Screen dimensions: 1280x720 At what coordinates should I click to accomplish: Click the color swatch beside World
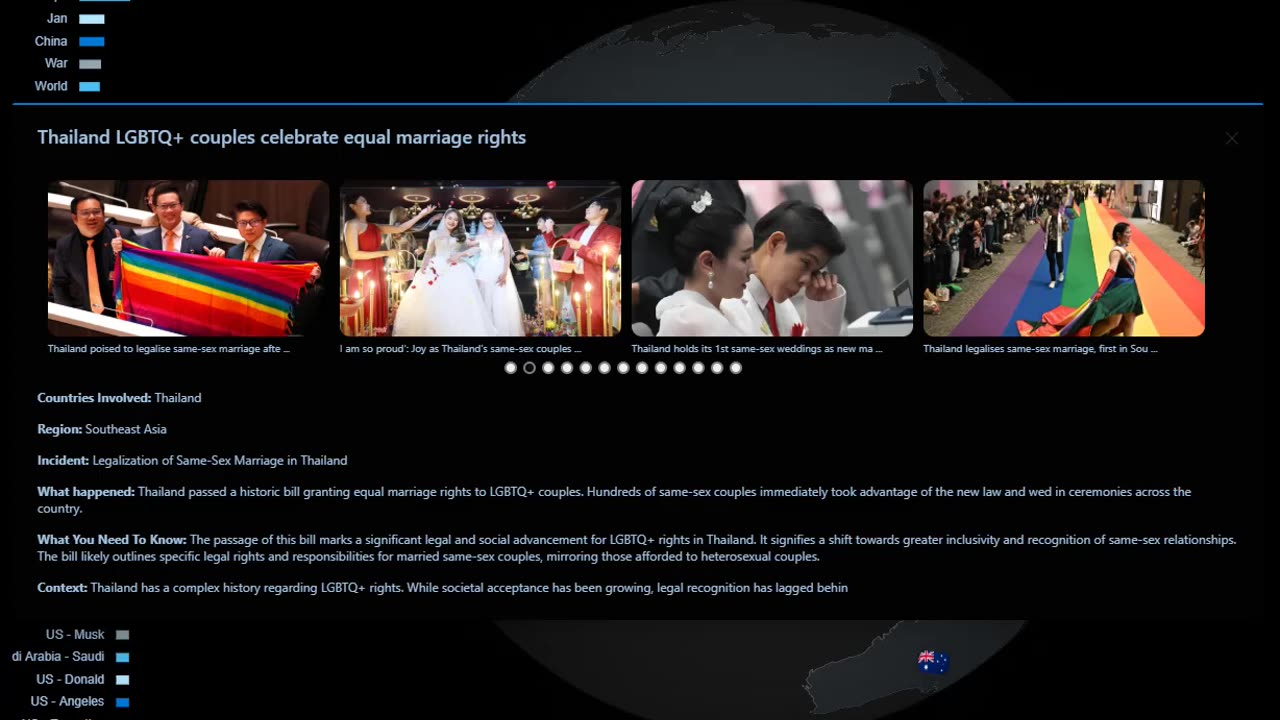tap(90, 86)
